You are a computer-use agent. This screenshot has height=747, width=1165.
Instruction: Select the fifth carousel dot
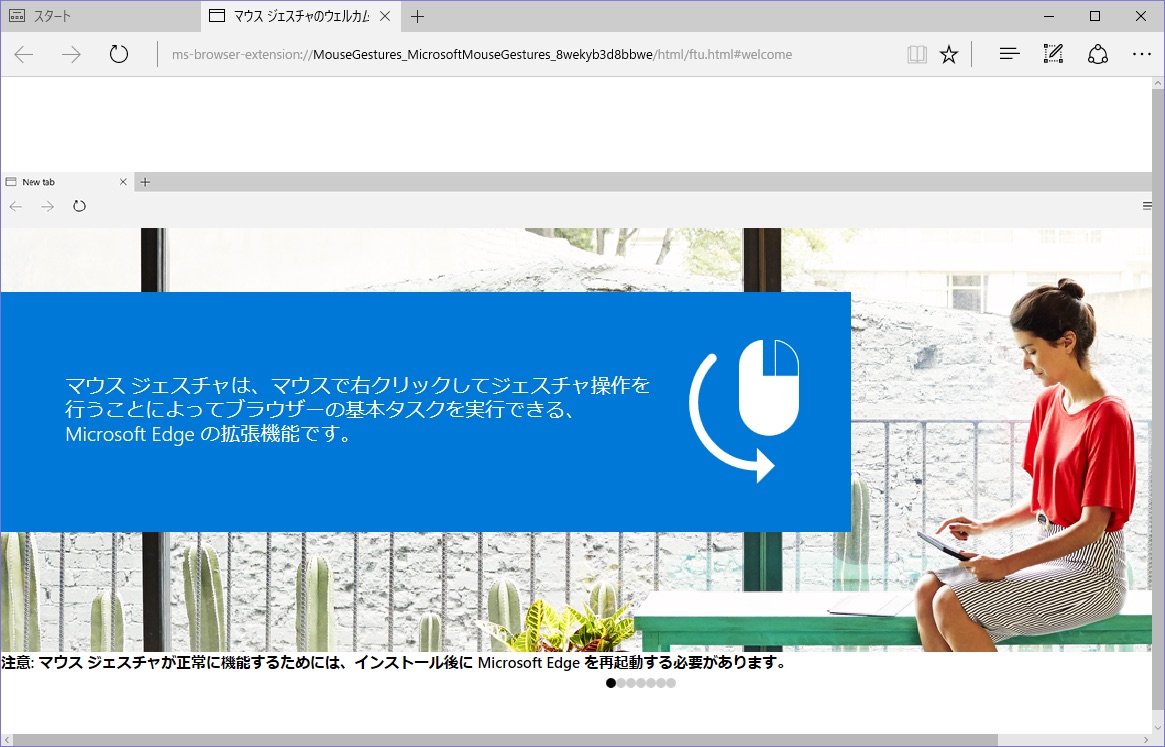click(651, 683)
